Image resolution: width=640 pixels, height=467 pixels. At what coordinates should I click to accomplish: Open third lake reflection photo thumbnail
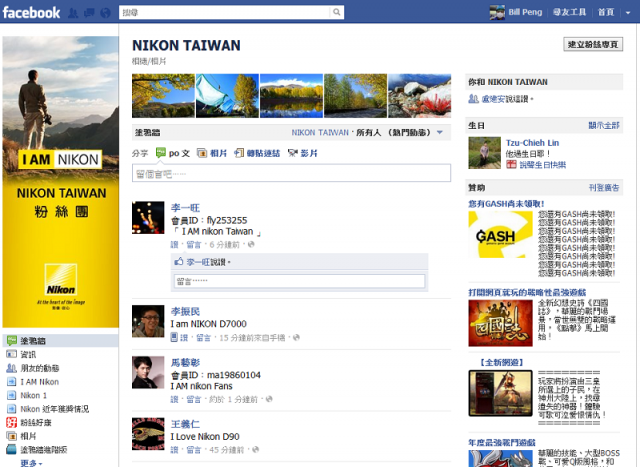pos(291,96)
